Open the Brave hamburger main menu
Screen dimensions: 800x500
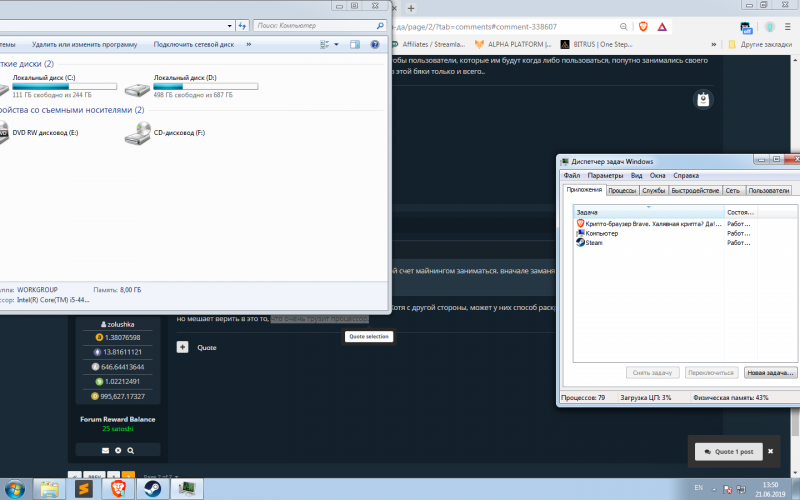tap(788, 27)
